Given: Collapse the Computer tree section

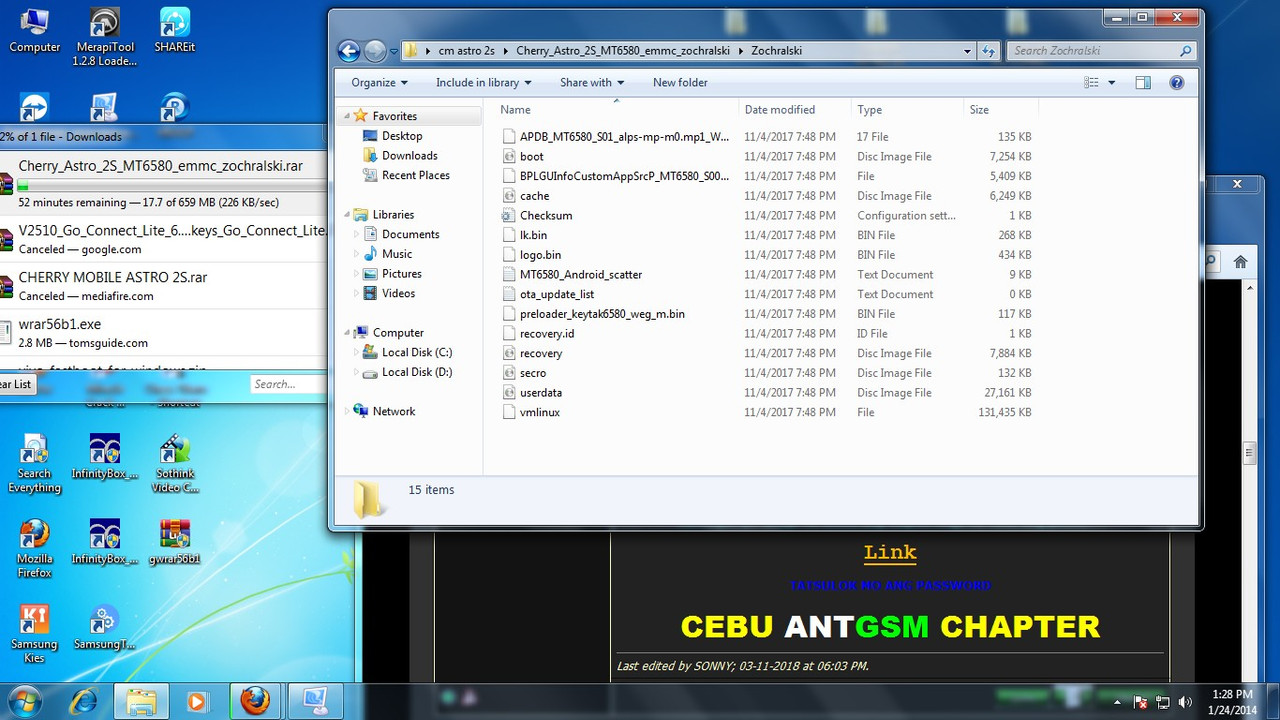Looking at the screenshot, I should pos(349,333).
